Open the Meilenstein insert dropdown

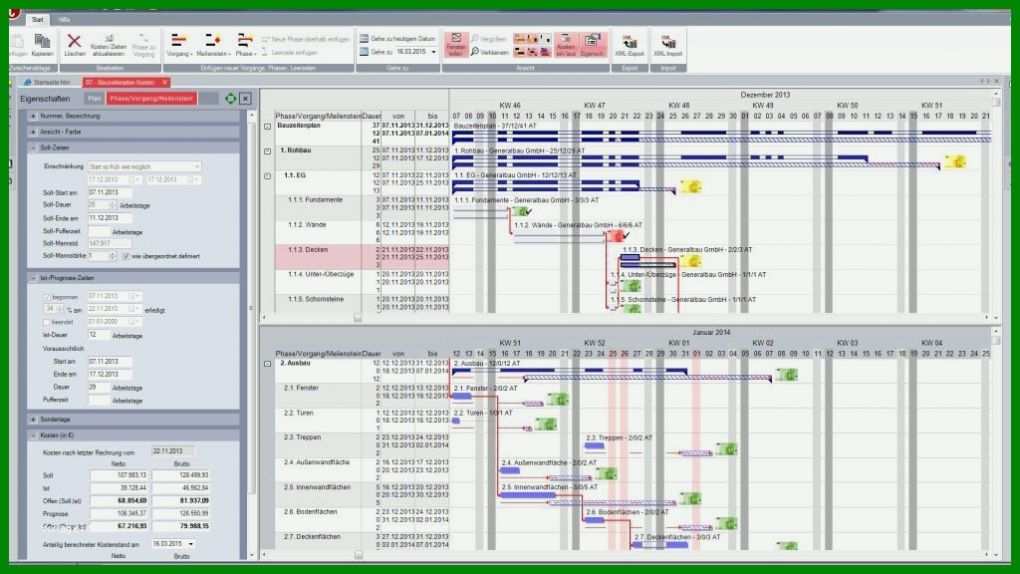(x=213, y=45)
